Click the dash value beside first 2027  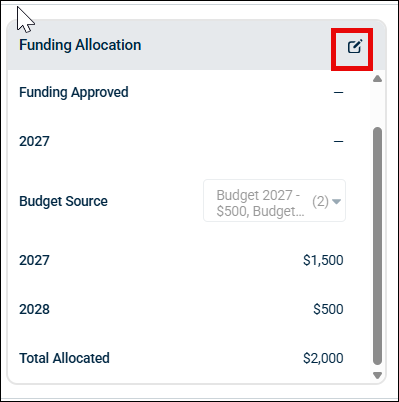tap(338, 141)
